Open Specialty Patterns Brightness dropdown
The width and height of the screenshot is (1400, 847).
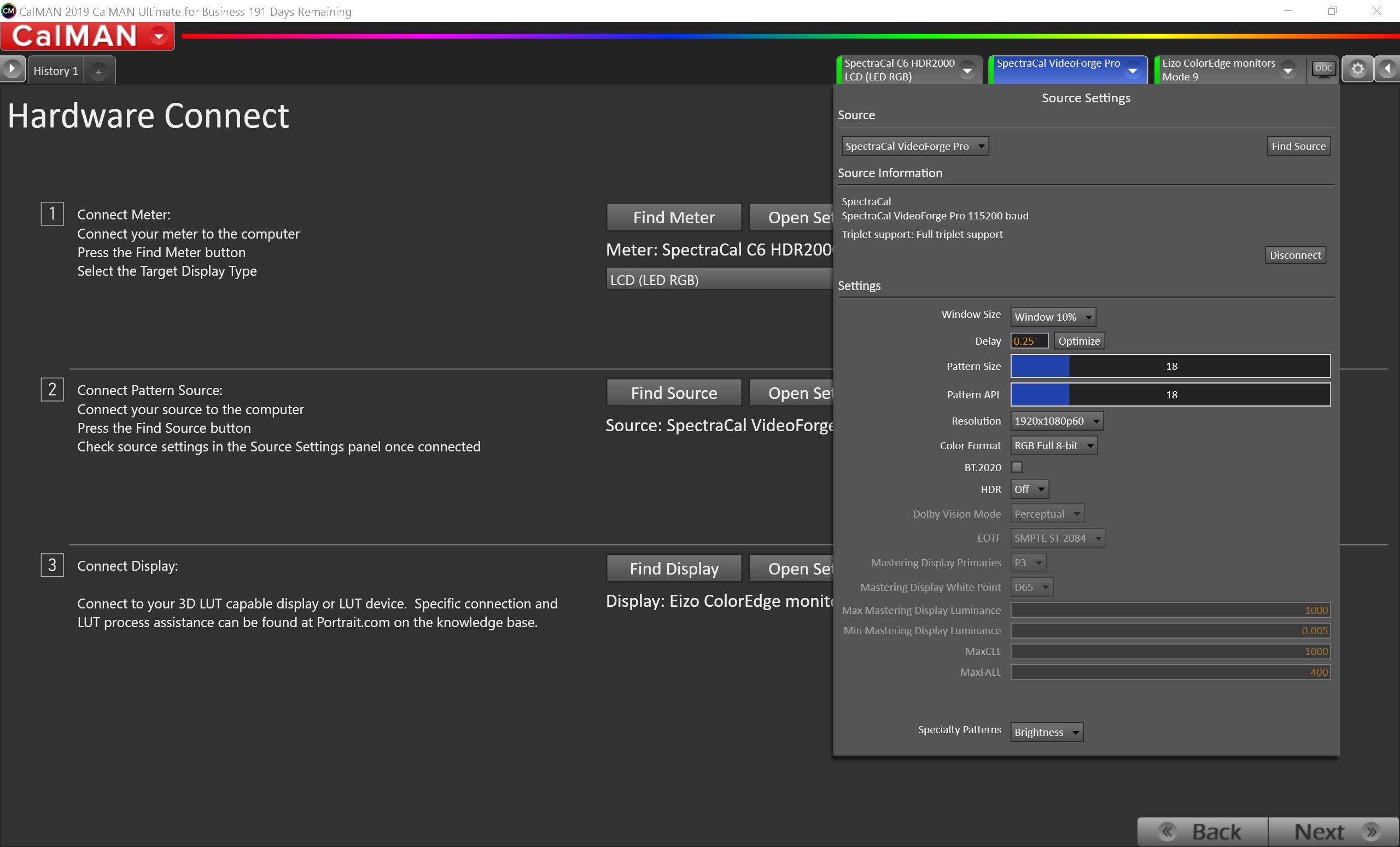pyautogui.click(x=1047, y=732)
